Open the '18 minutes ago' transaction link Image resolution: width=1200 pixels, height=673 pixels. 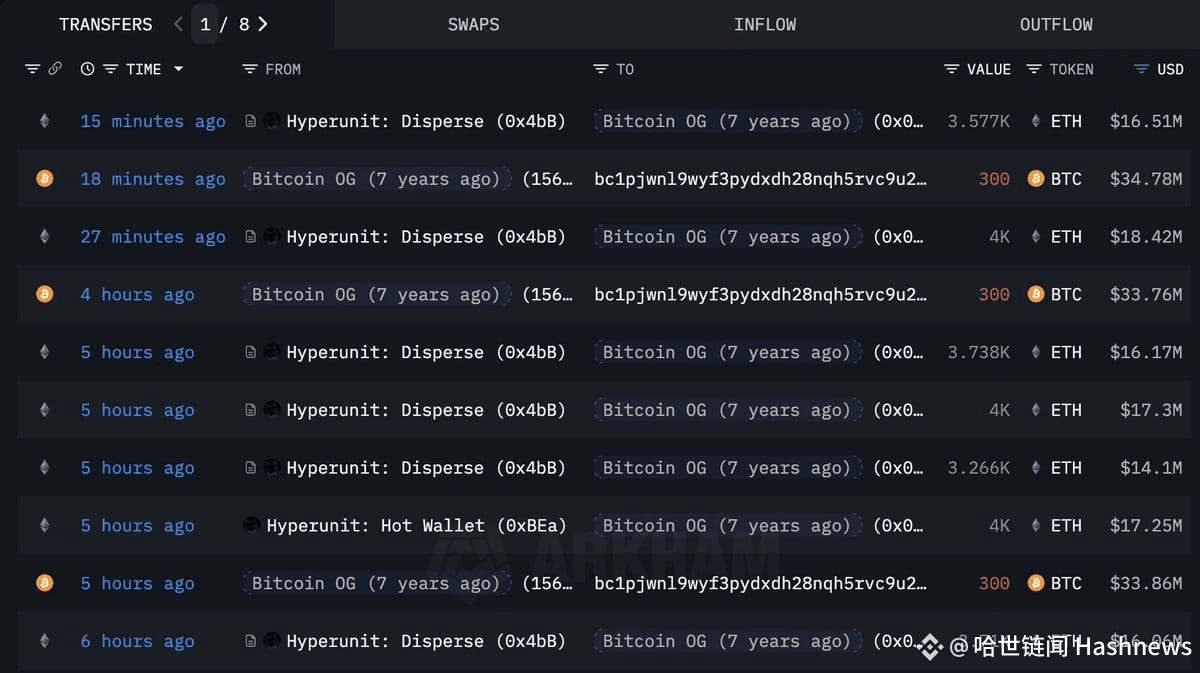pos(153,179)
